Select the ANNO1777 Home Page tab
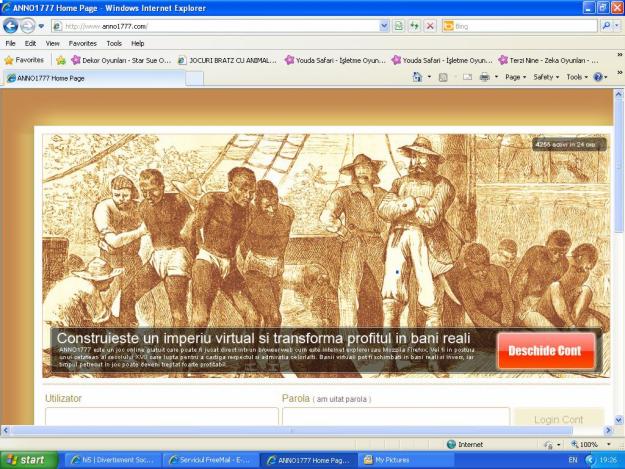Screen dimensions: 625x469 [95, 78]
